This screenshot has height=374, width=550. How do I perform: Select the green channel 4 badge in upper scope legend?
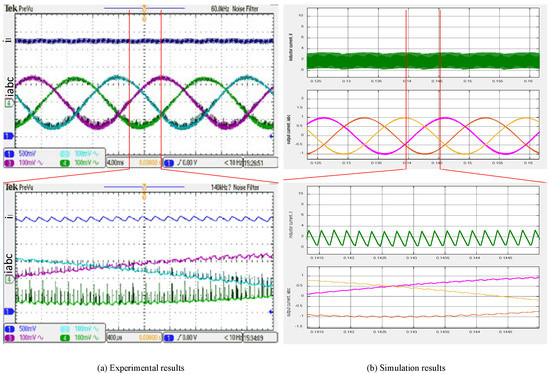coord(65,163)
